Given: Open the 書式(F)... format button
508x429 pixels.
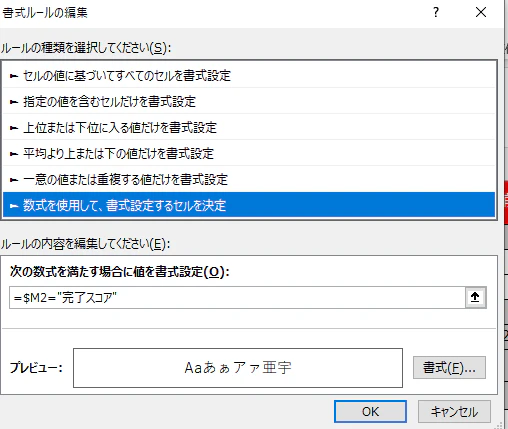Looking at the screenshot, I should tap(449, 368).
